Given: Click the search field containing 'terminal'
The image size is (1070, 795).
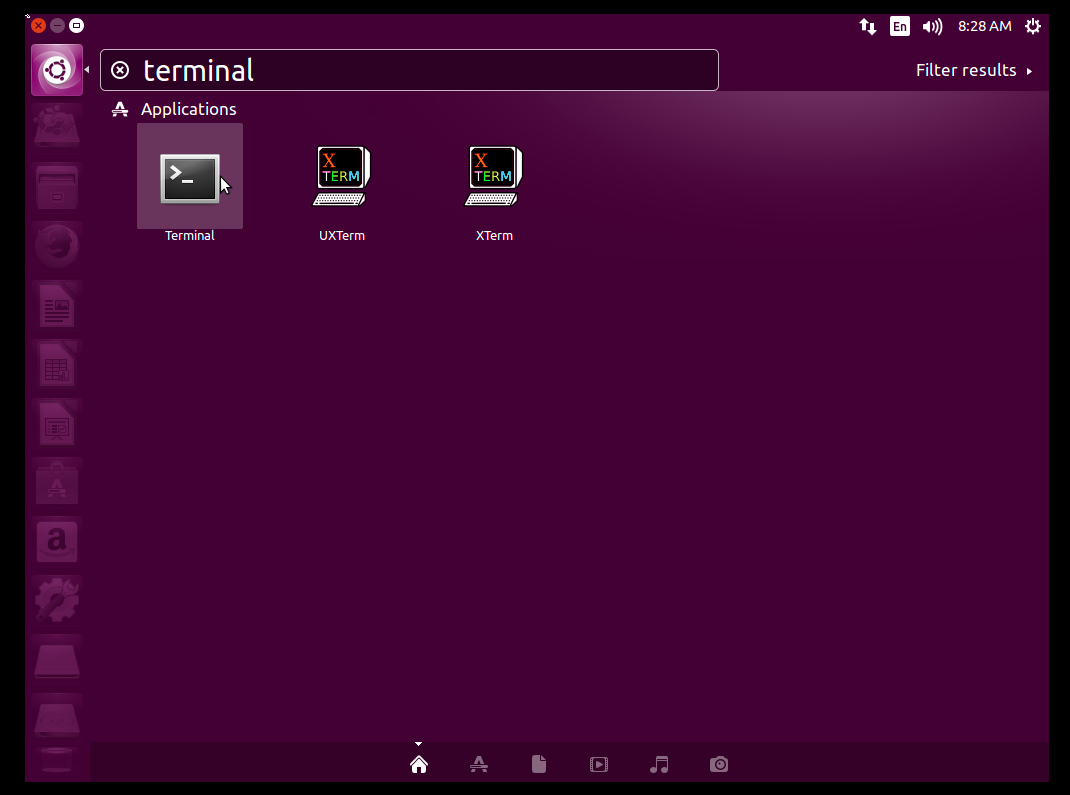Looking at the screenshot, I should point(409,70).
